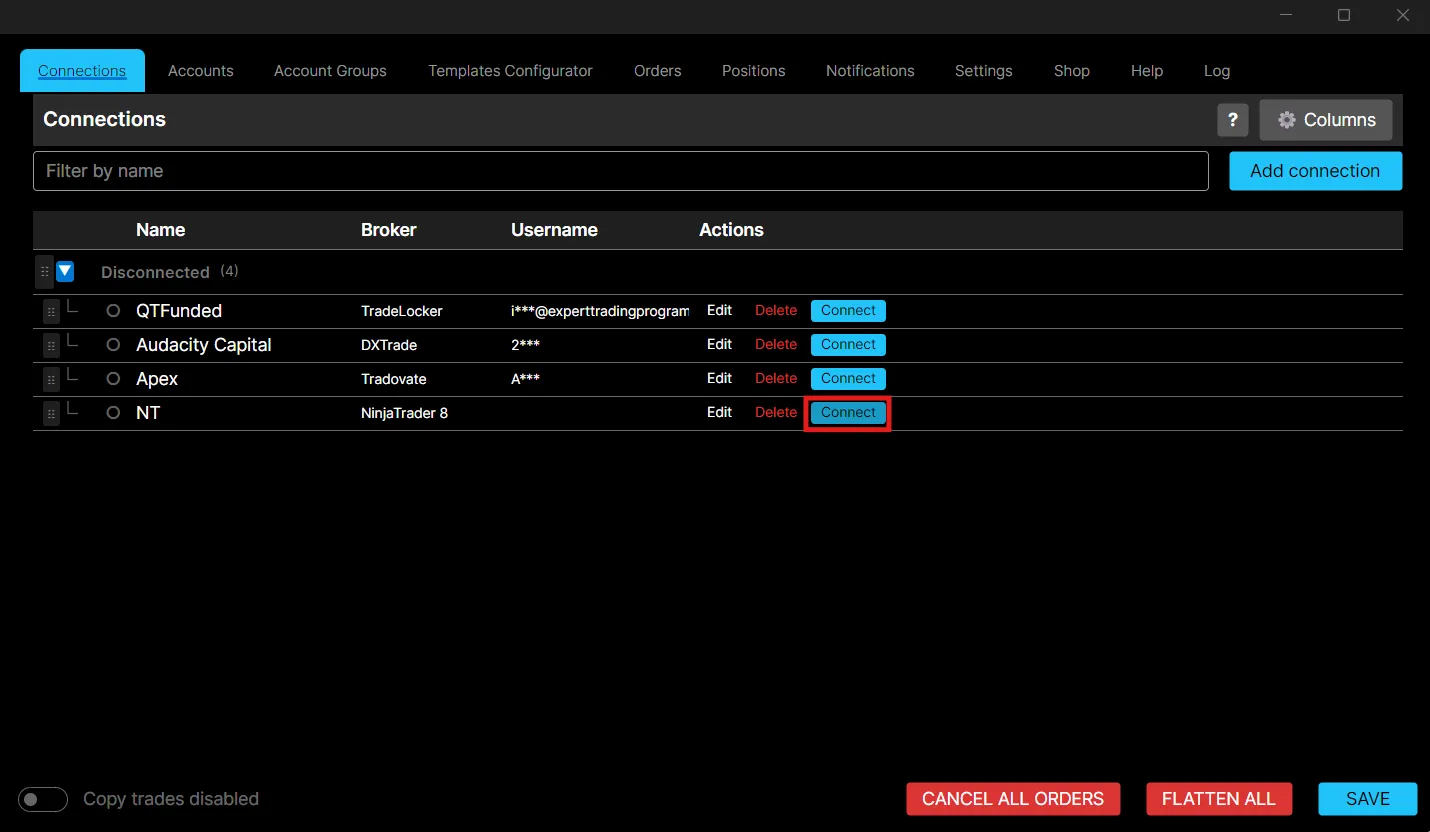The height and width of the screenshot is (832, 1430).
Task: Close the application window
Action: tap(1404, 15)
